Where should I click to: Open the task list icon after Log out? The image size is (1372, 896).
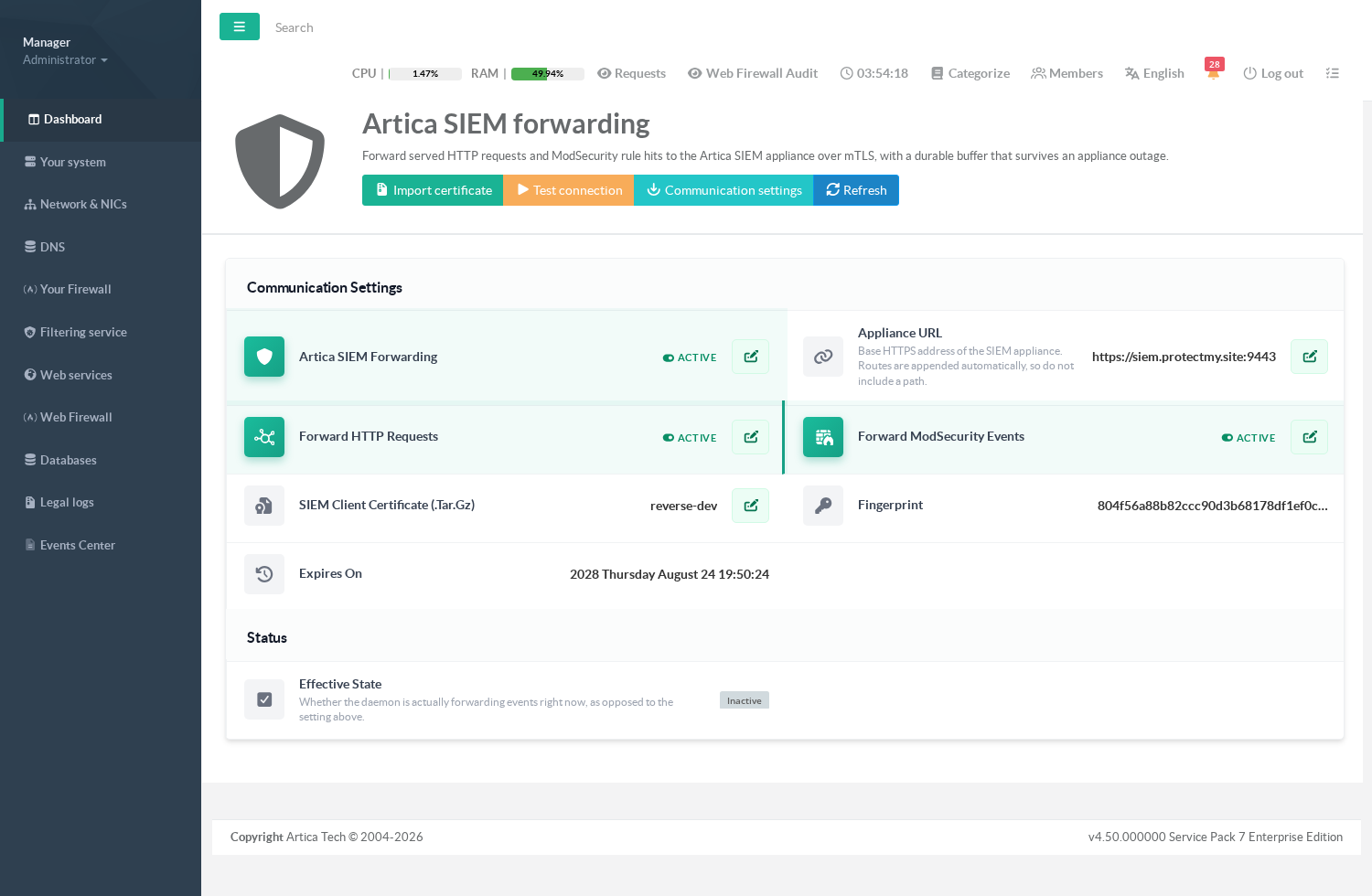click(1333, 73)
